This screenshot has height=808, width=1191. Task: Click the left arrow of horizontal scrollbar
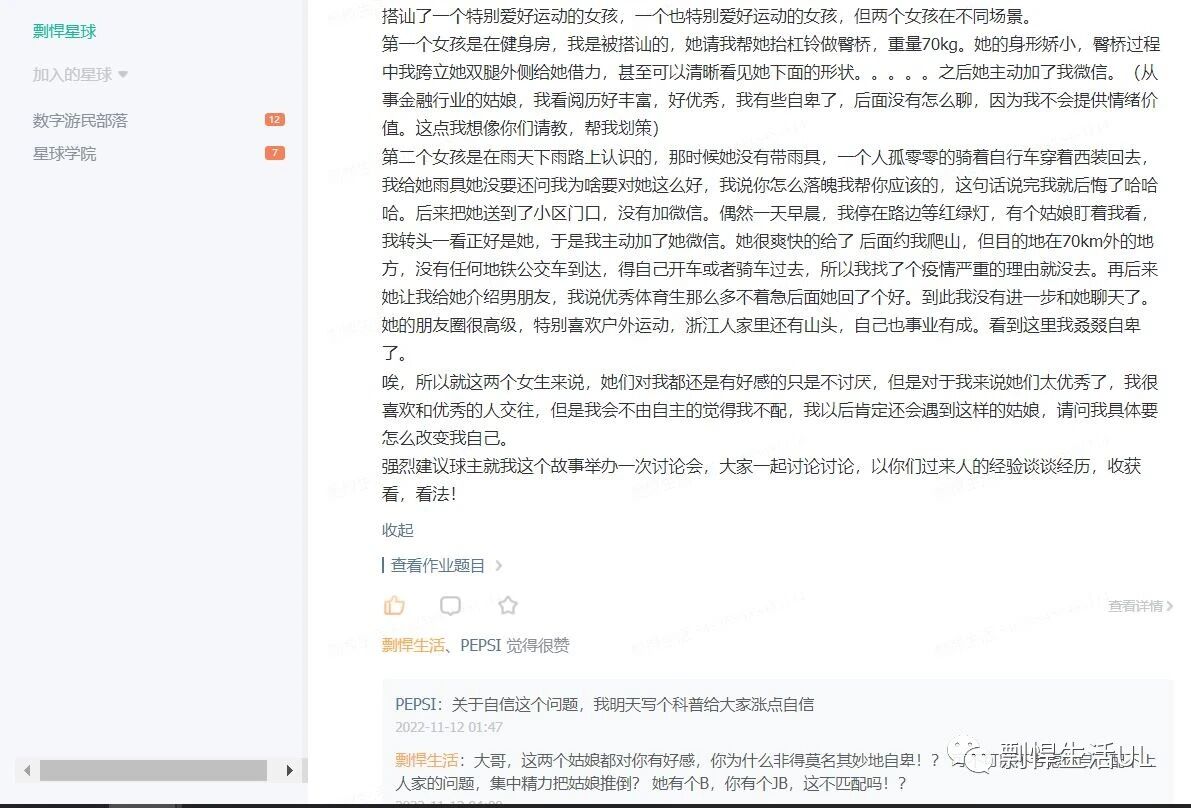click(27, 770)
